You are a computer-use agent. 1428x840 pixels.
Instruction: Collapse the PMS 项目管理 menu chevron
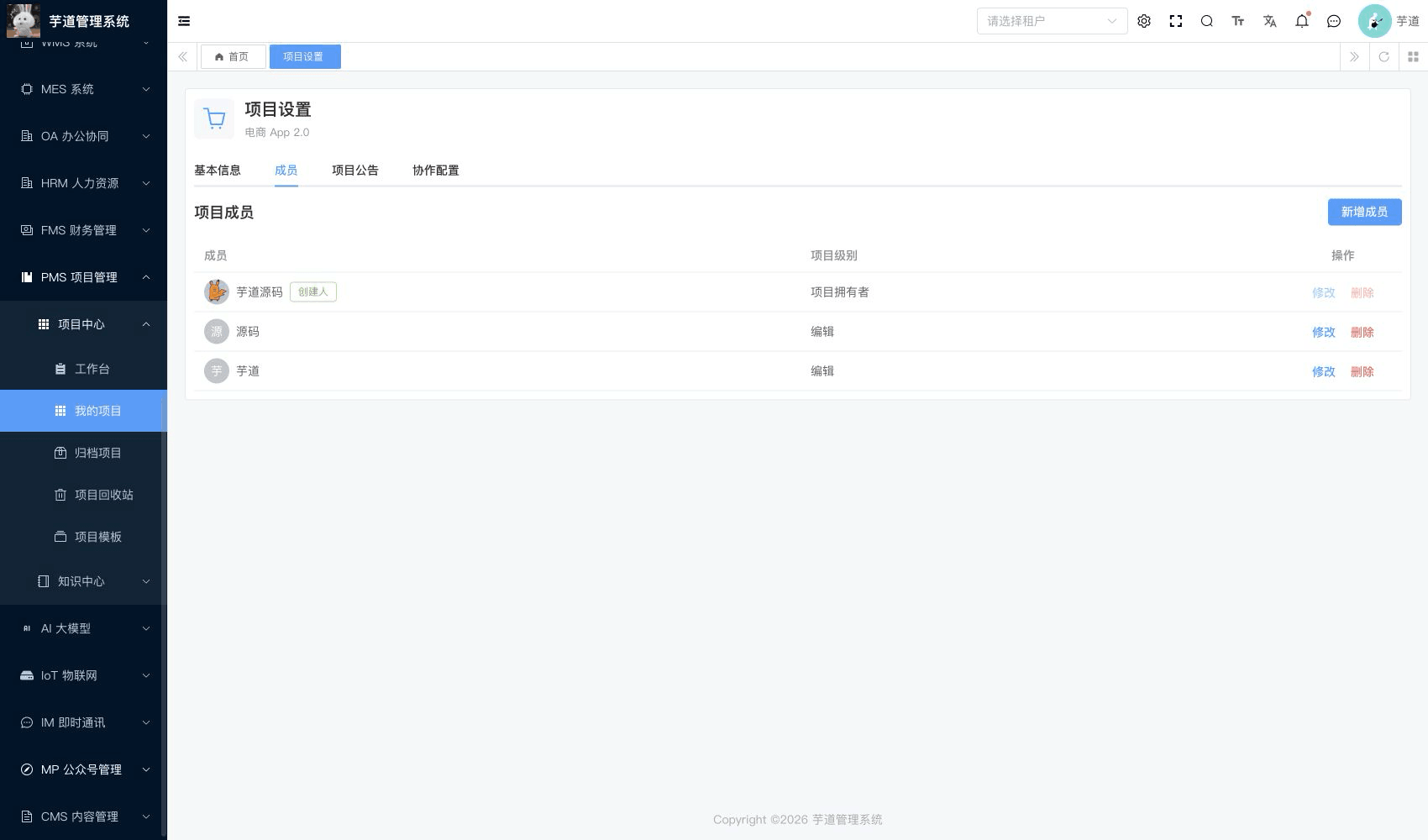pyautogui.click(x=146, y=277)
